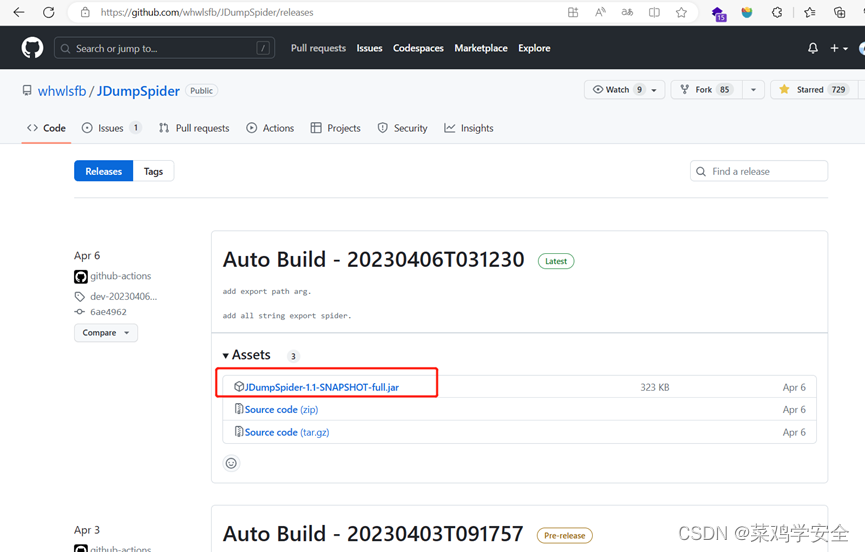Download Source code (tar.gz)

pyautogui.click(x=287, y=432)
